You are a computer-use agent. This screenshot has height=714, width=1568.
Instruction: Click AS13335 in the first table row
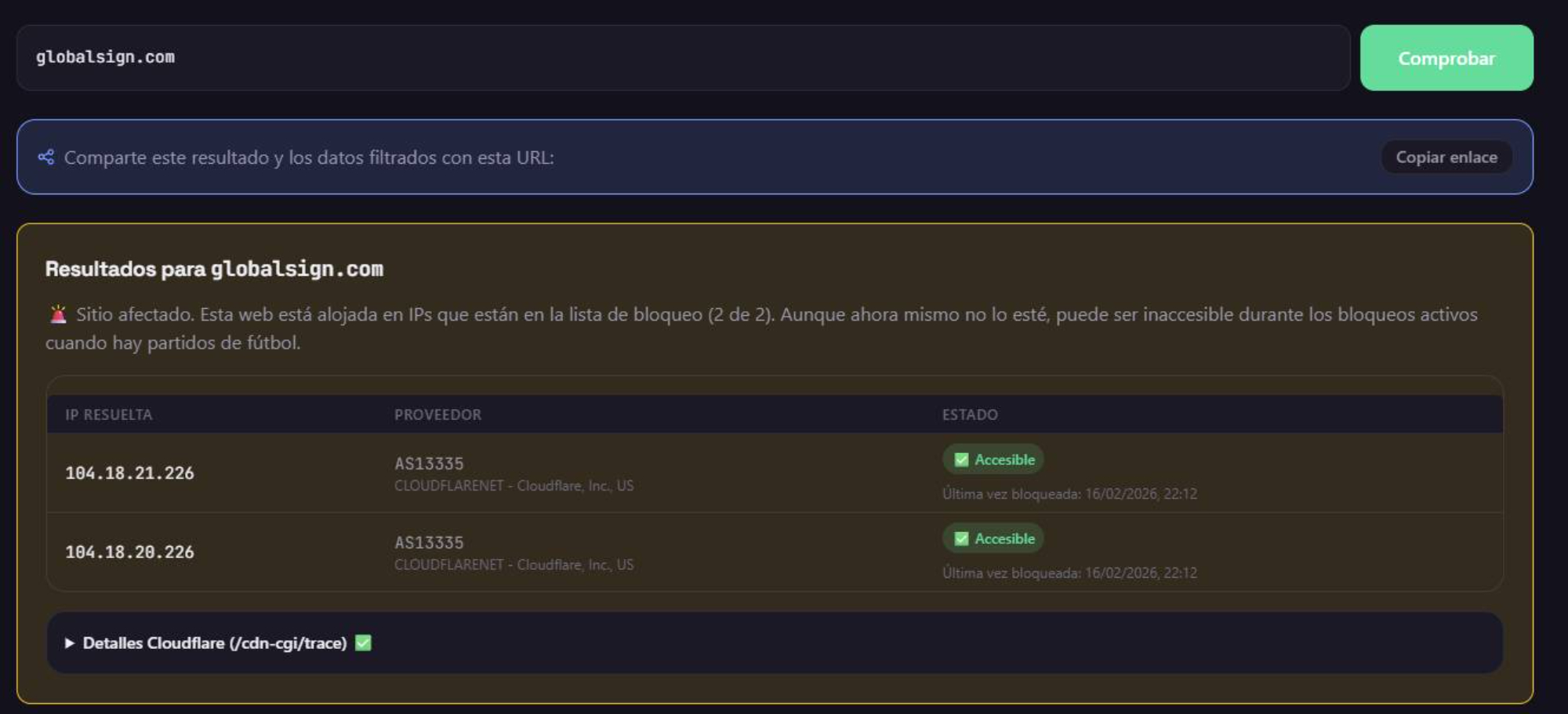[429, 464]
